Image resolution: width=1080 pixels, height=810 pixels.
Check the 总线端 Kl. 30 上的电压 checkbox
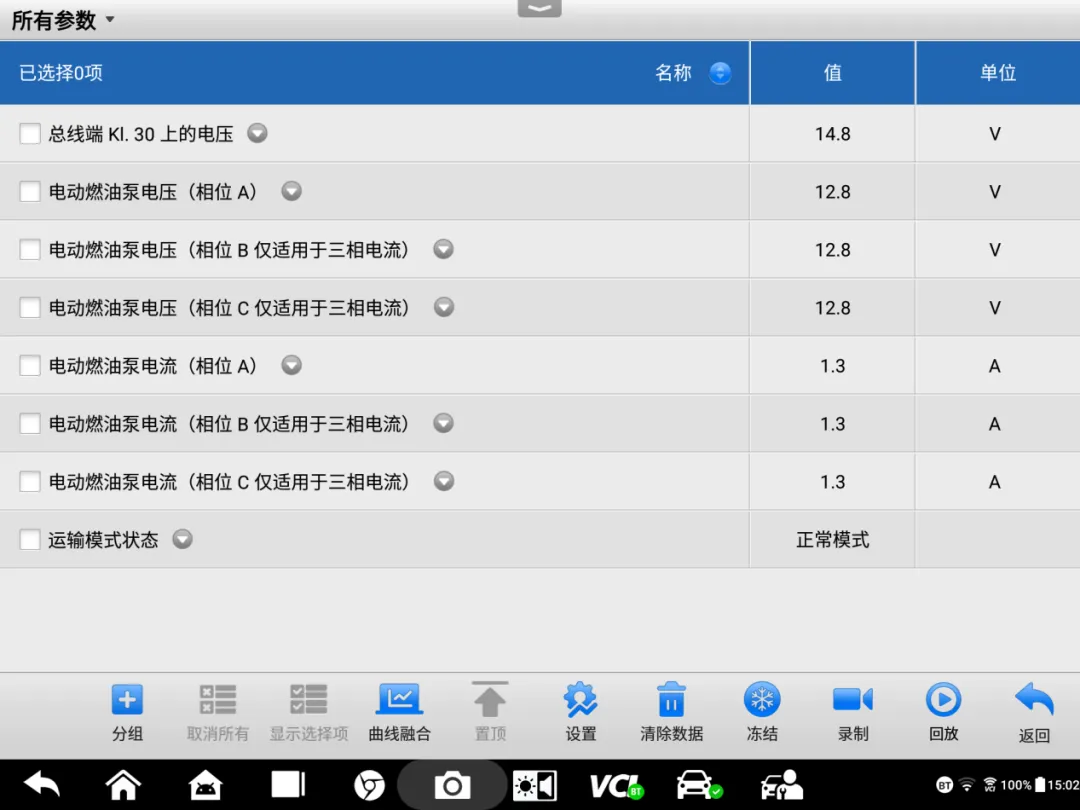(30, 134)
